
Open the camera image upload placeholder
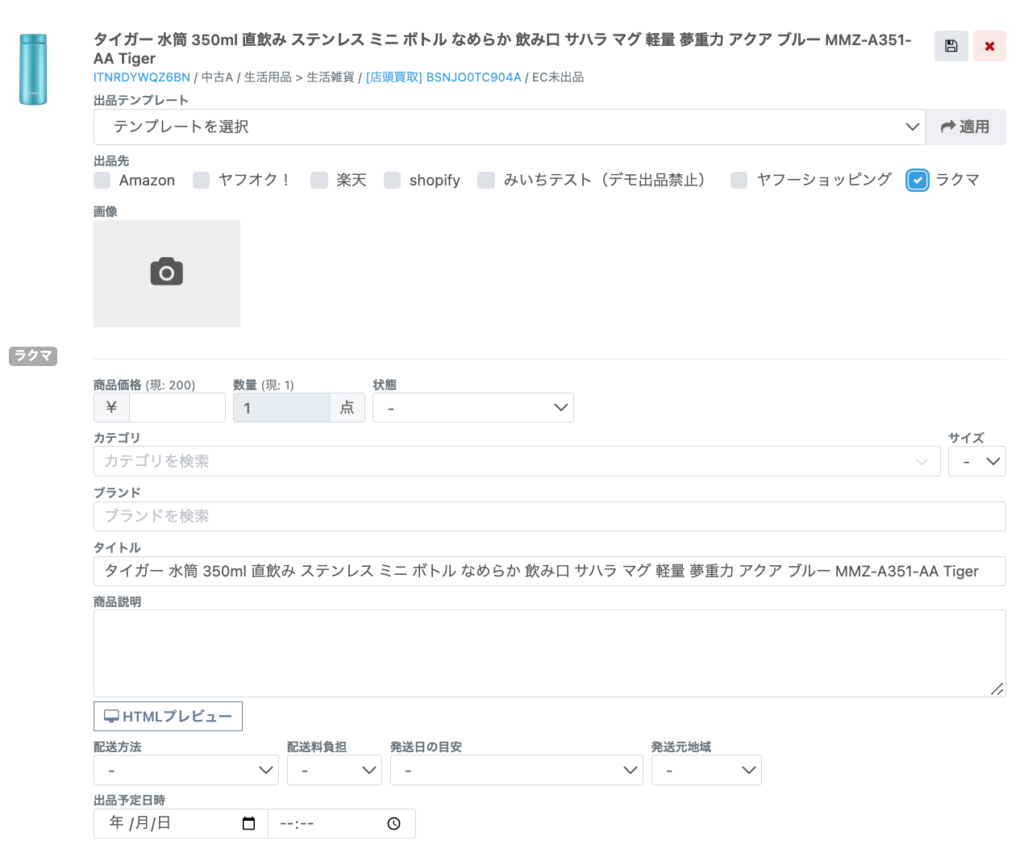tap(167, 273)
